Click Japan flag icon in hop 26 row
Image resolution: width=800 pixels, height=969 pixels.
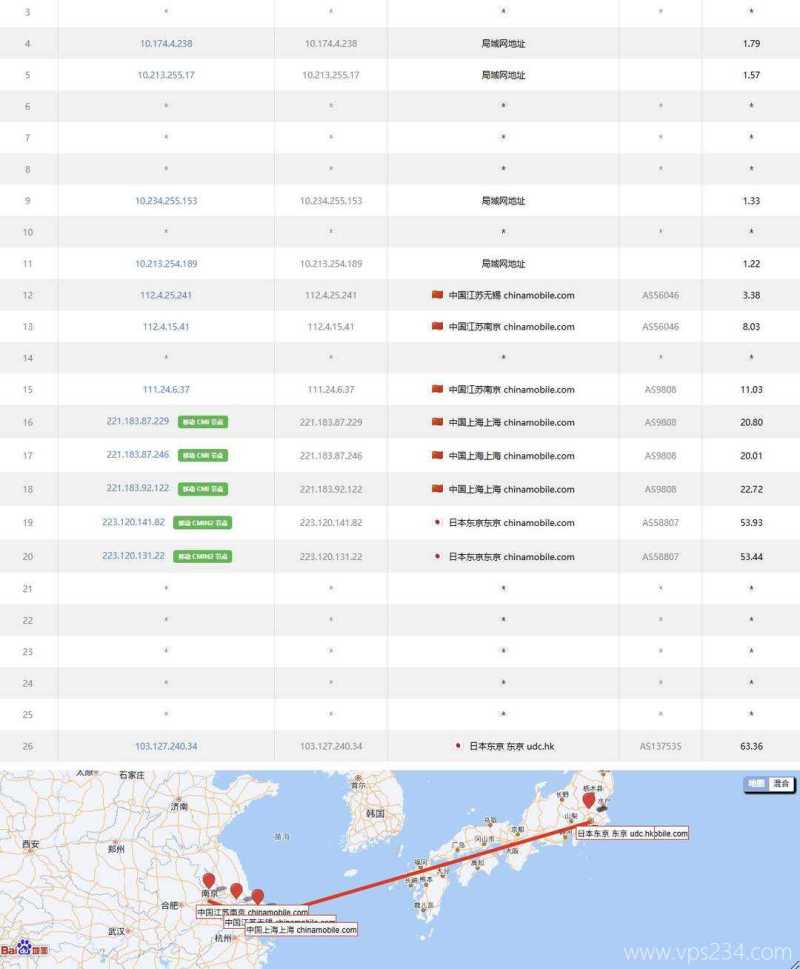click(x=457, y=746)
